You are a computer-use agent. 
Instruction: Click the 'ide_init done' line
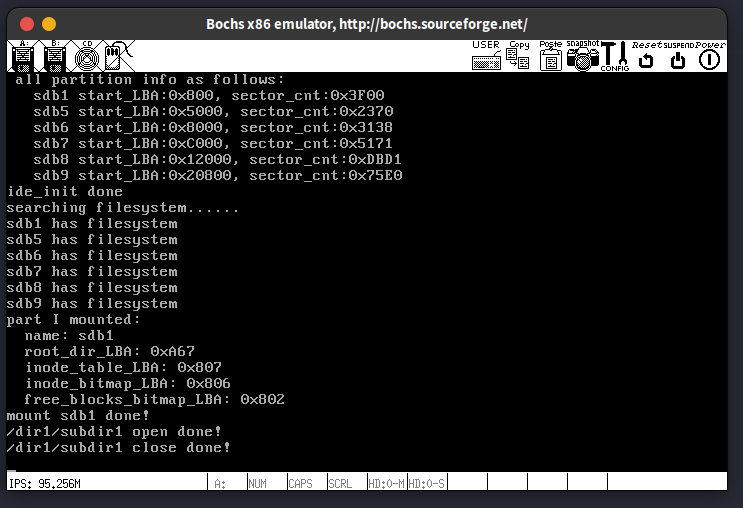click(x=64, y=191)
